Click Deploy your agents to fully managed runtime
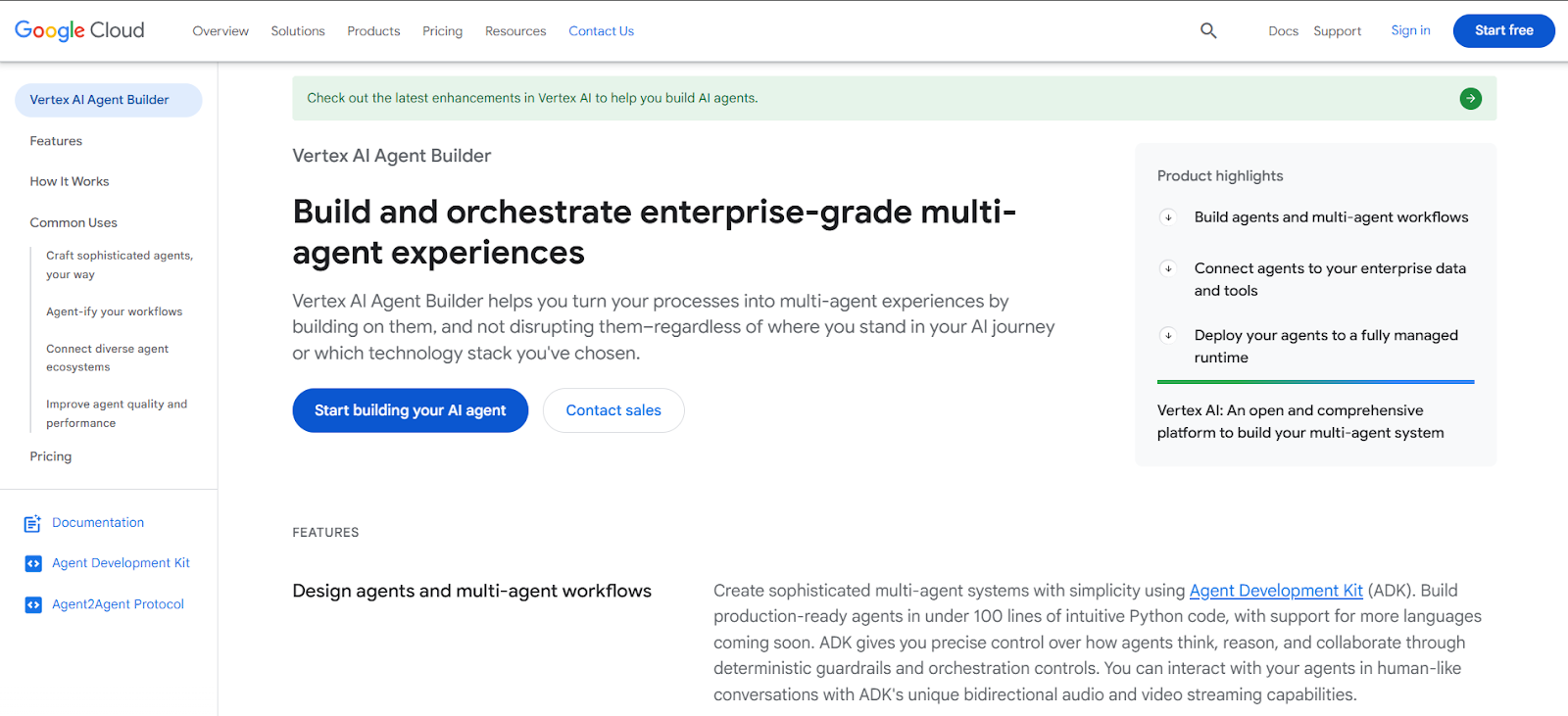 1326,346
